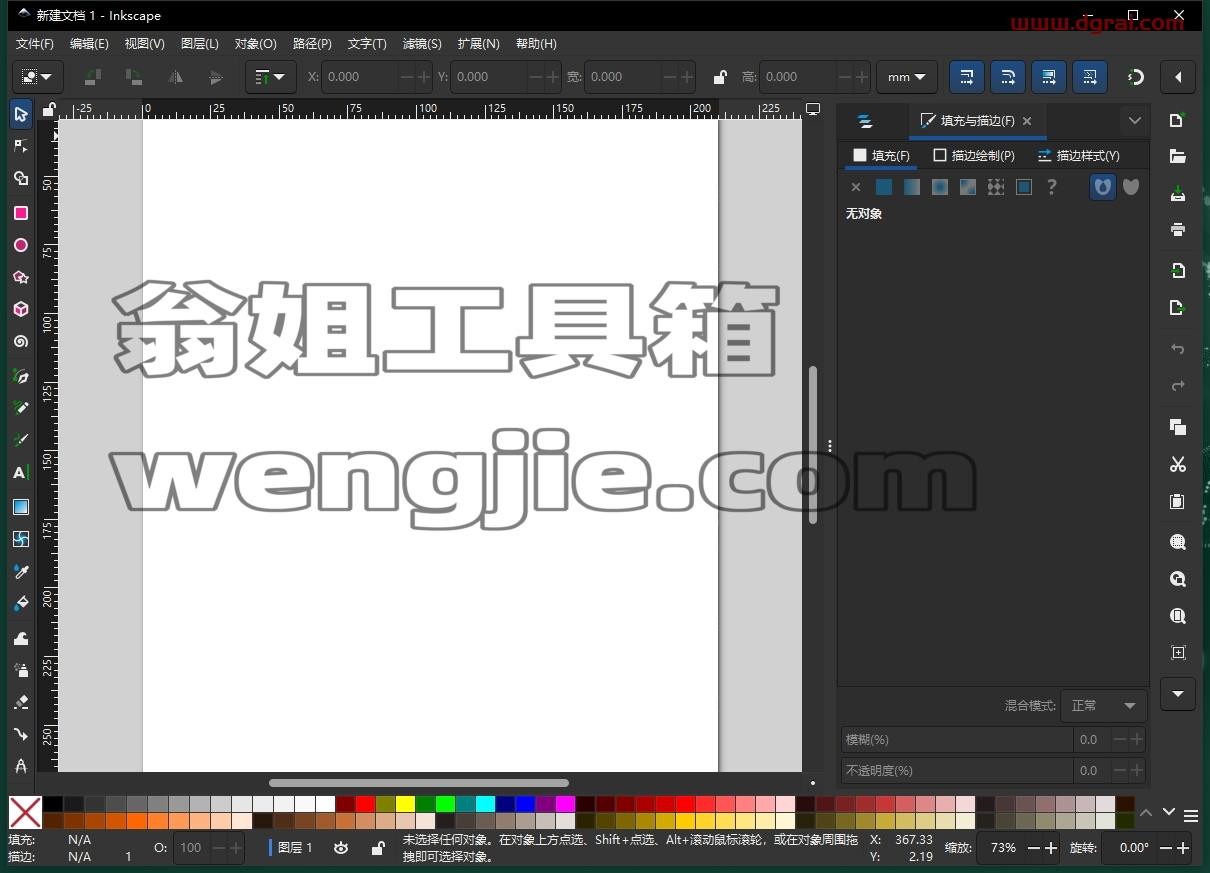1210x873 pixels.
Task: Select the Dropper color picker tool
Action: click(x=20, y=572)
